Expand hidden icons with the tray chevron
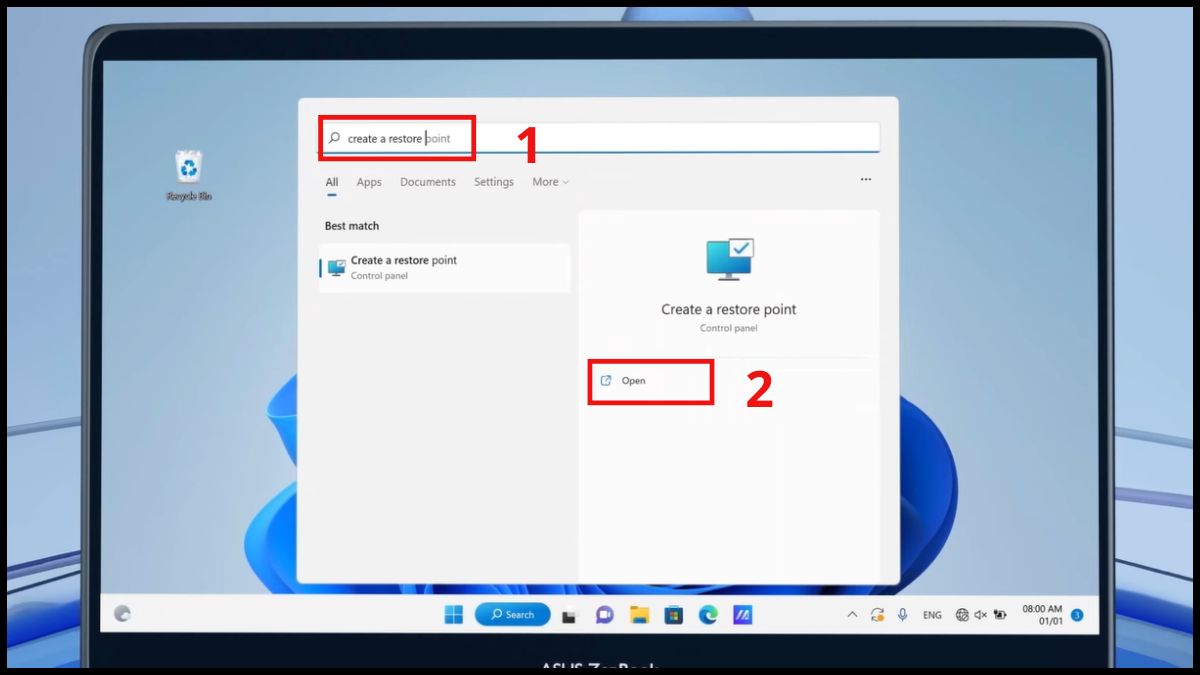Viewport: 1200px width, 675px height. point(851,614)
